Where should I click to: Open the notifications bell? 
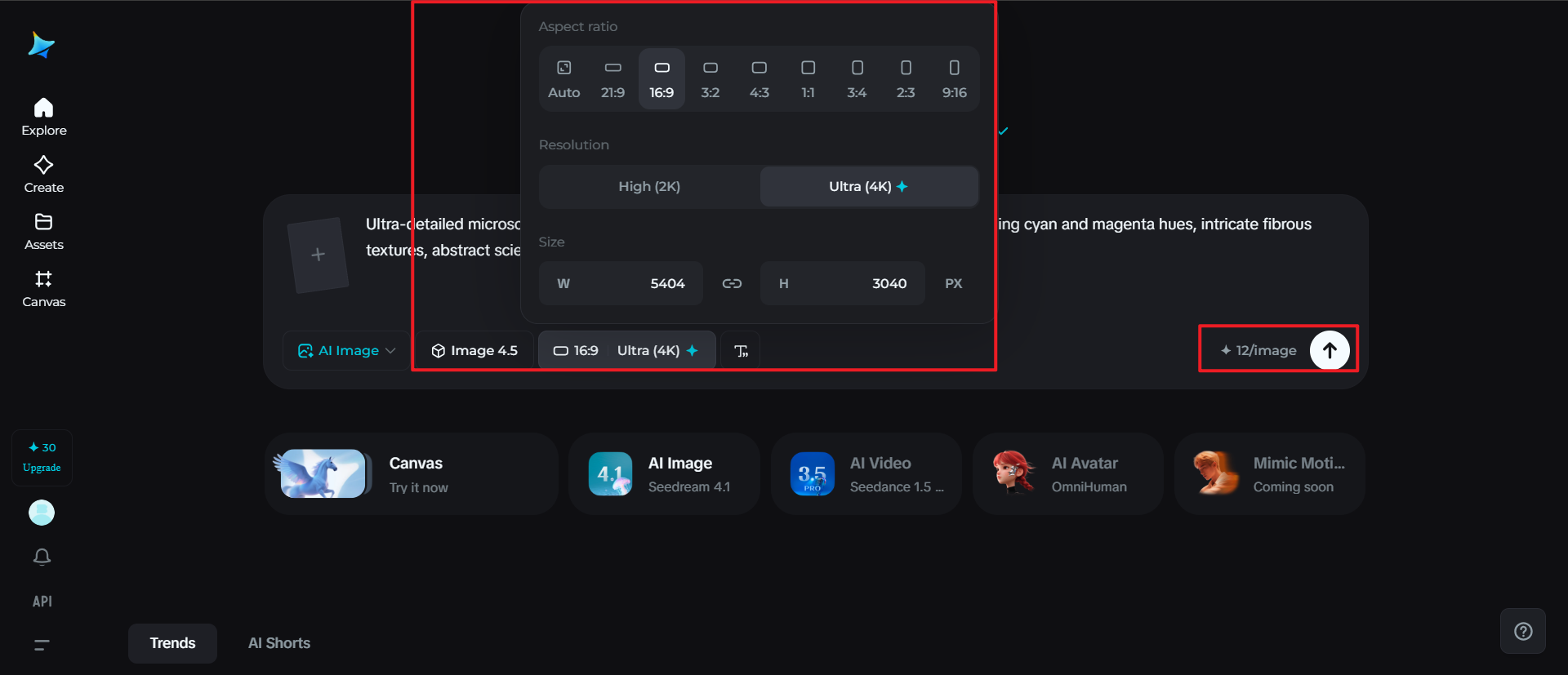pos(42,557)
